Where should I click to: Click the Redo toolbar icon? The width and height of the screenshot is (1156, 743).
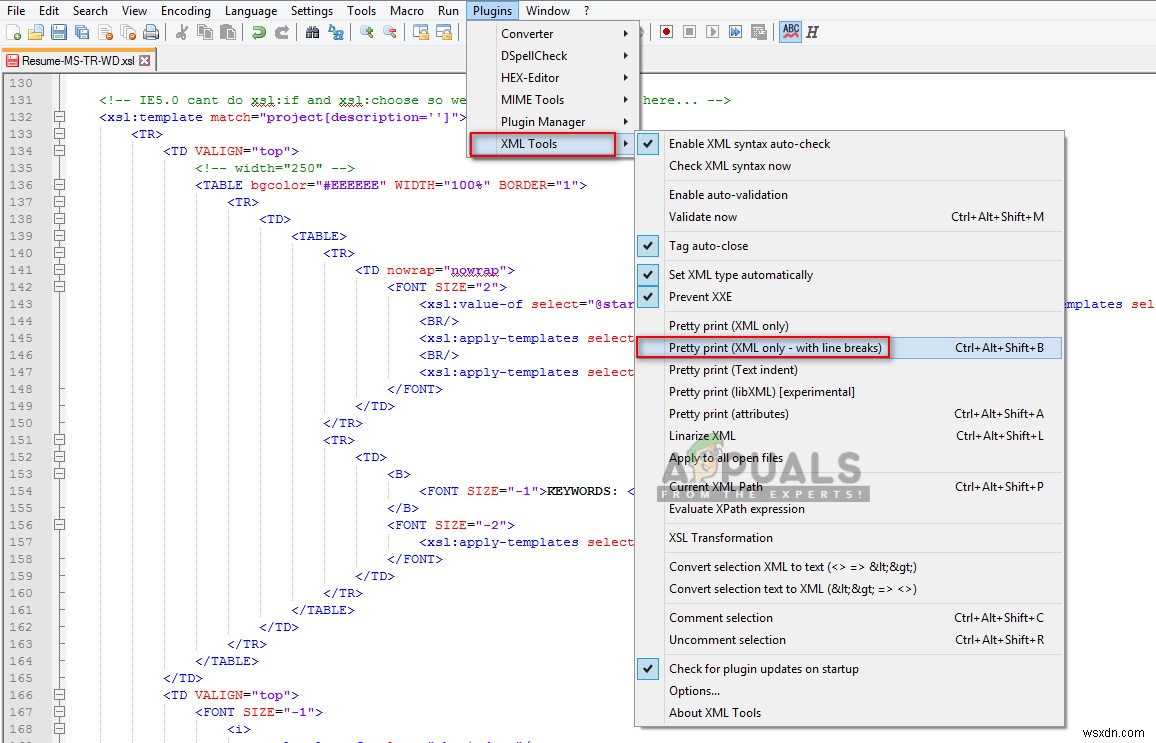[x=282, y=32]
